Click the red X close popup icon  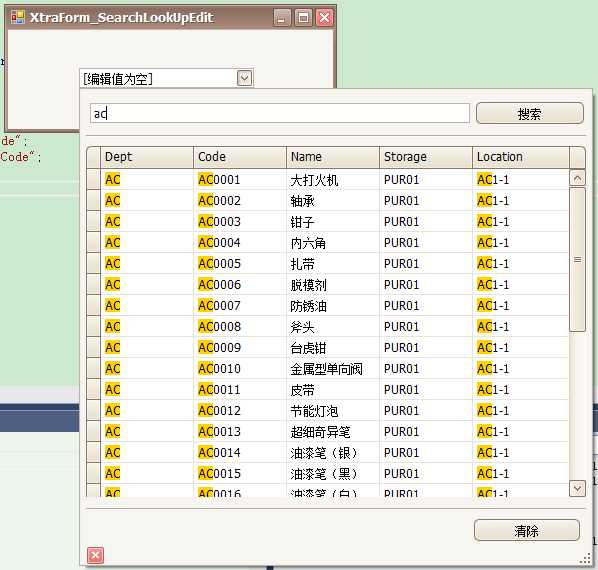(x=95, y=555)
